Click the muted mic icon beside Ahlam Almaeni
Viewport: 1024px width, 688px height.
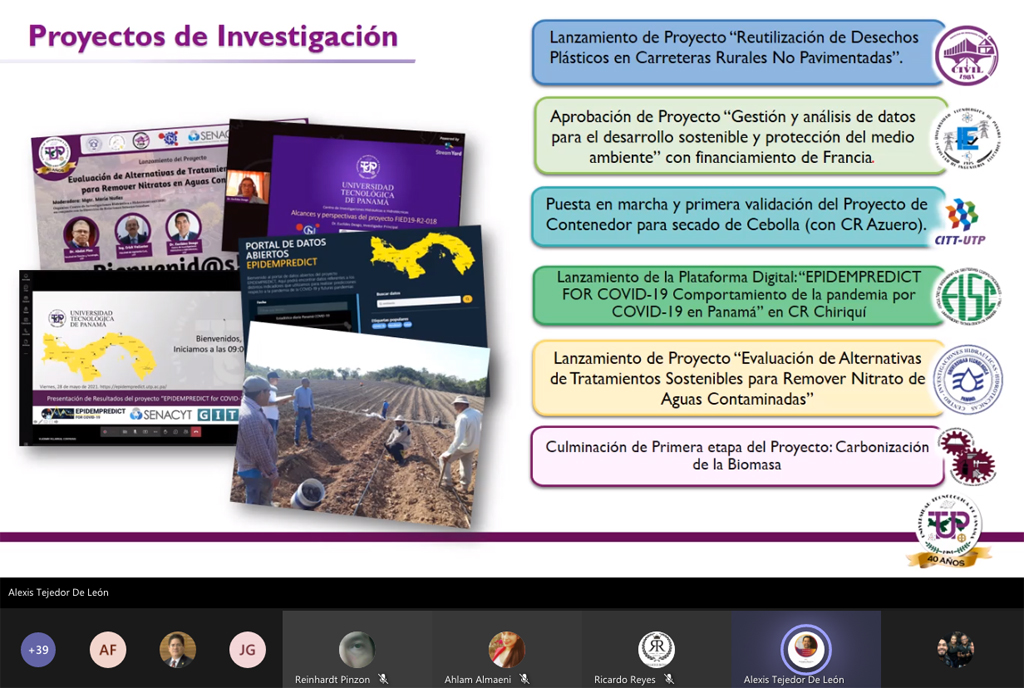coord(524,680)
